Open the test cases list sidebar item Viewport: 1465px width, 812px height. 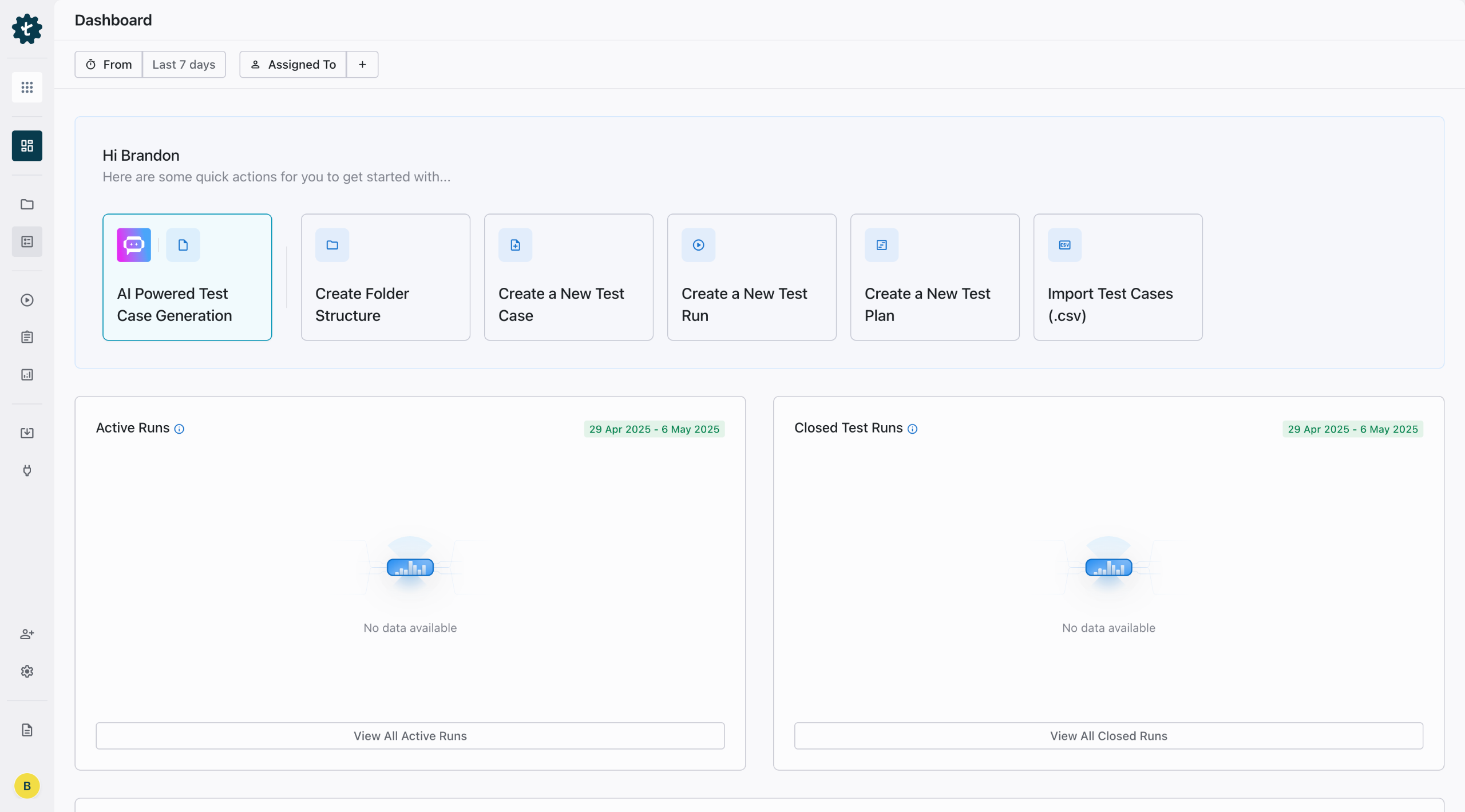click(27, 241)
